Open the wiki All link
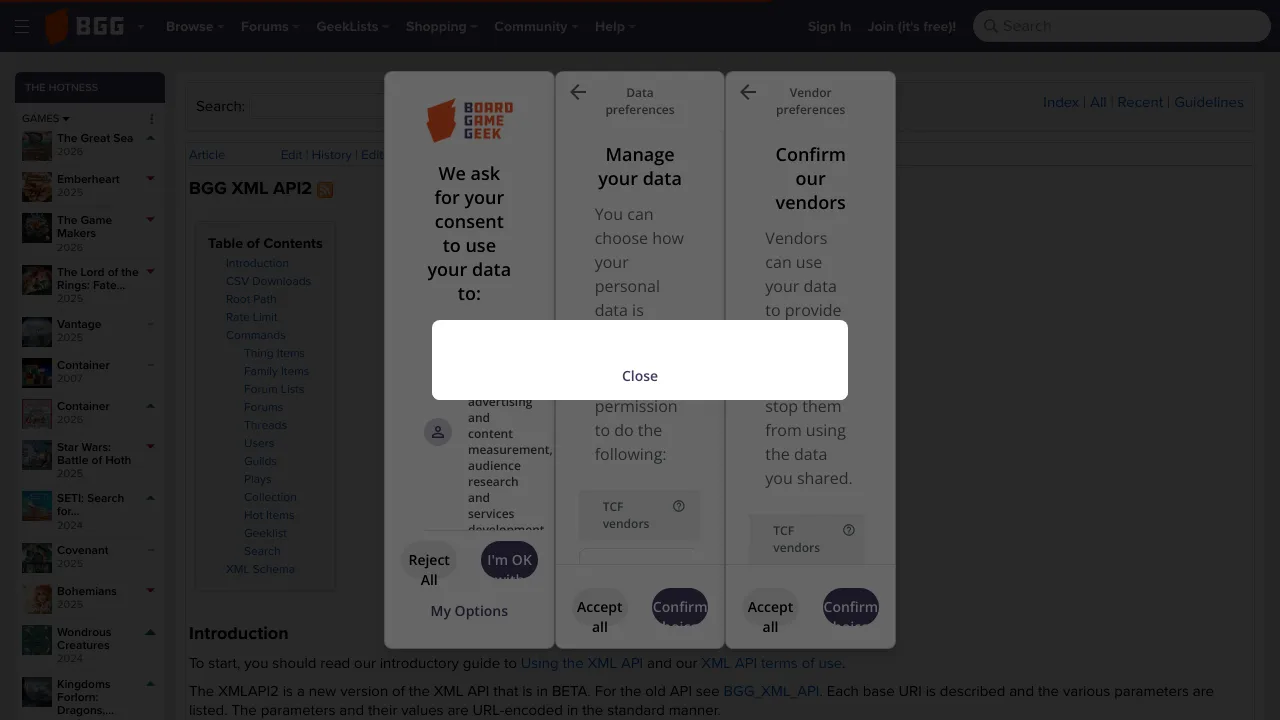This screenshot has height=720, width=1280. [1098, 102]
